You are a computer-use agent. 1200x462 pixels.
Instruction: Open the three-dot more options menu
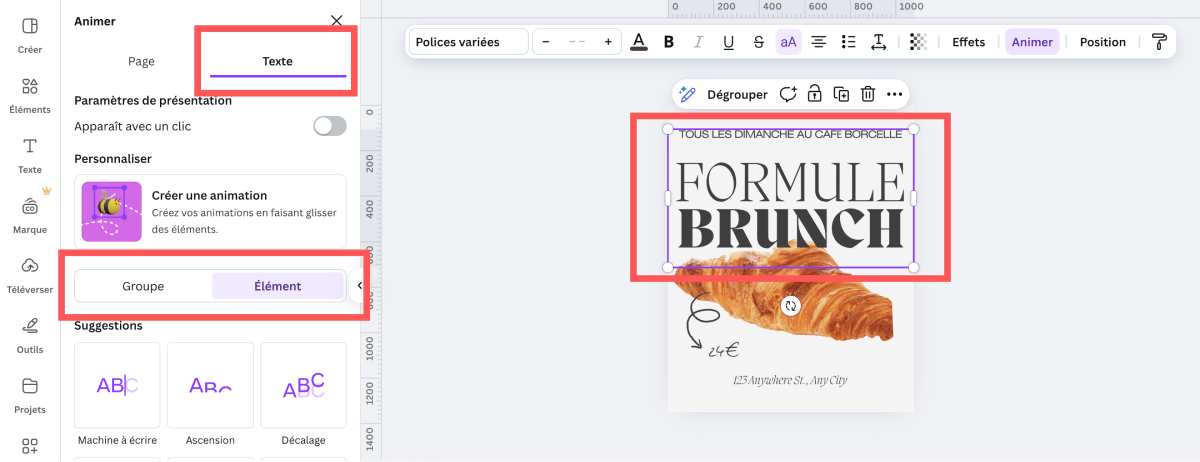point(895,94)
